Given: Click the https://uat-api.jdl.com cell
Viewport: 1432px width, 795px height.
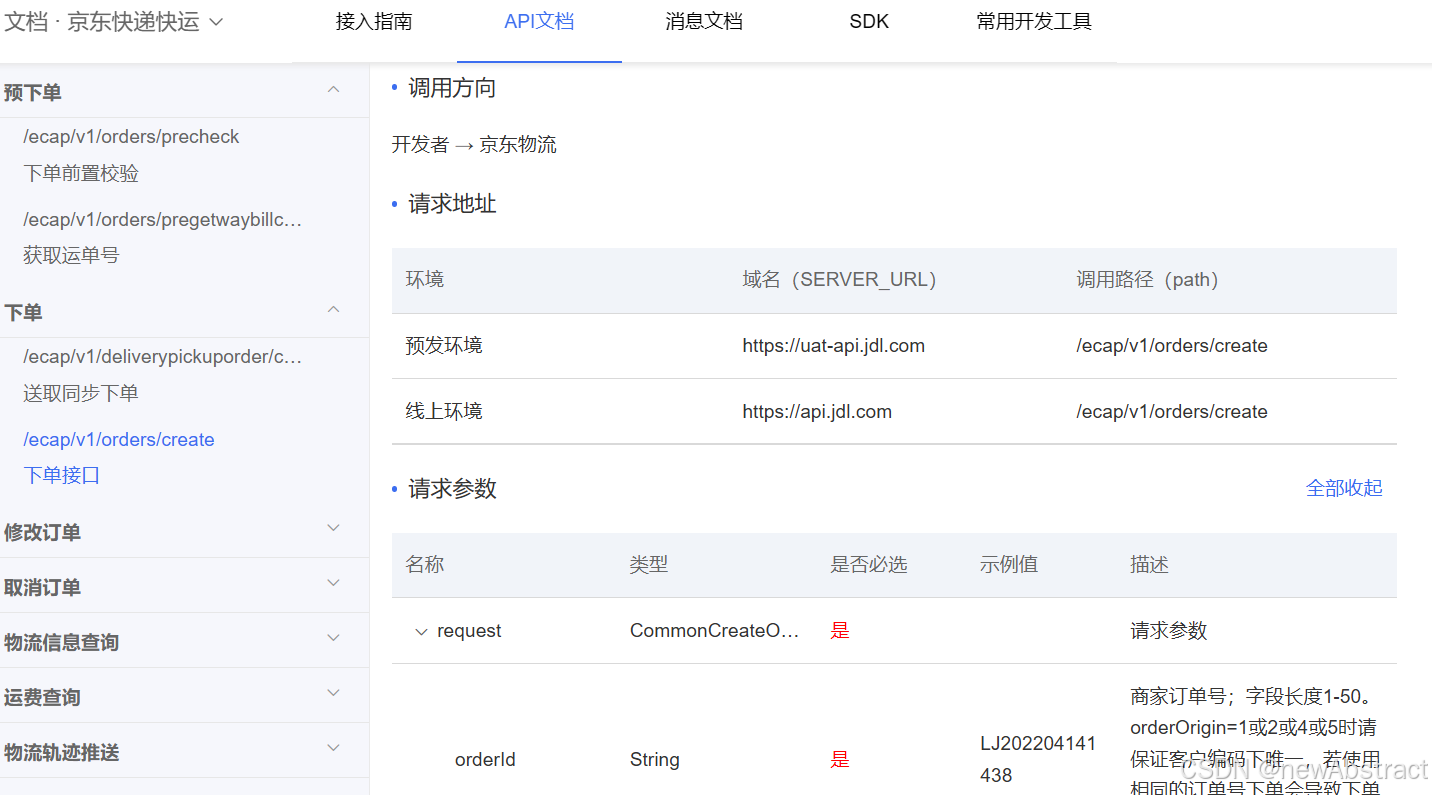Looking at the screenshot, I should (x=833, y=346).
